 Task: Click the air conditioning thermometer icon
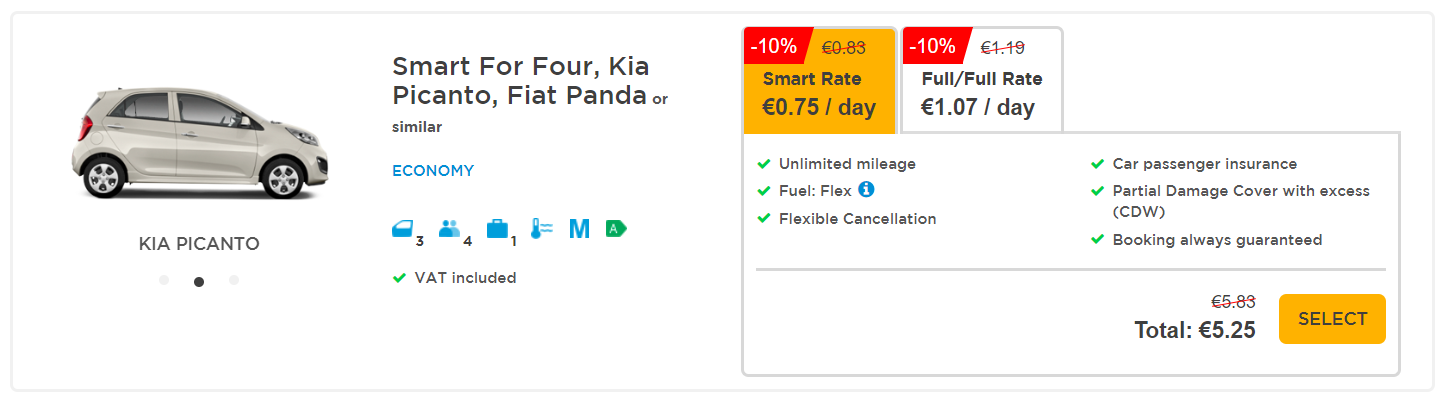click(541, 229)
